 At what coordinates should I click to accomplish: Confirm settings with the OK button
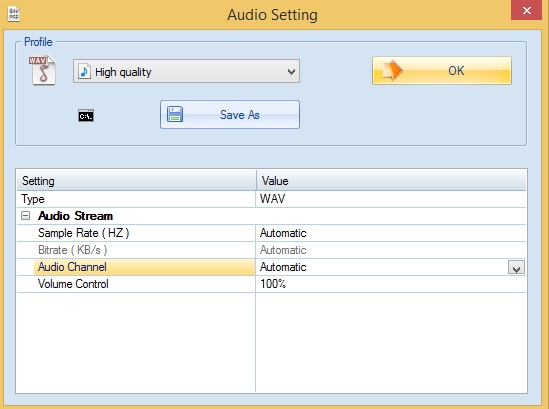click(442, 70)
